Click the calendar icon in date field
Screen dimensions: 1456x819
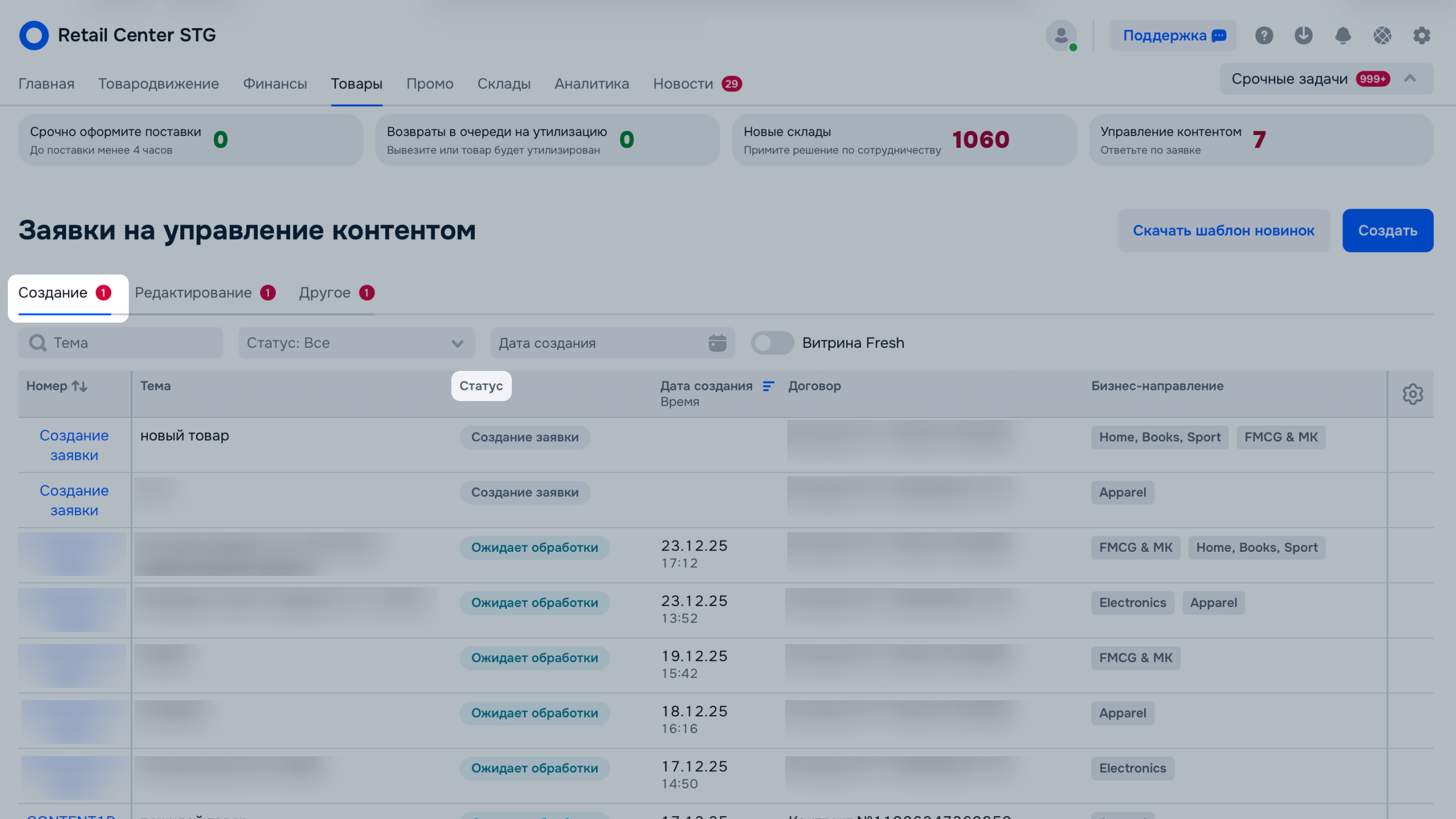717,342
